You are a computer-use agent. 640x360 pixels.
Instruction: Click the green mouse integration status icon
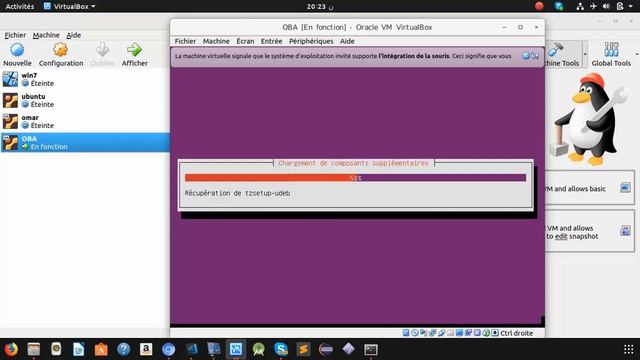pyautogui.click(x=486, y=333)
